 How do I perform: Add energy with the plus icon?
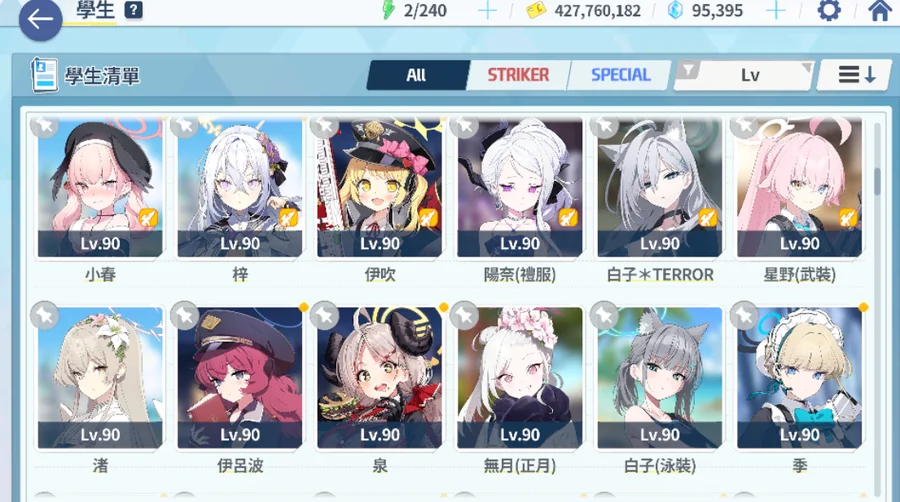pos(487,10)
